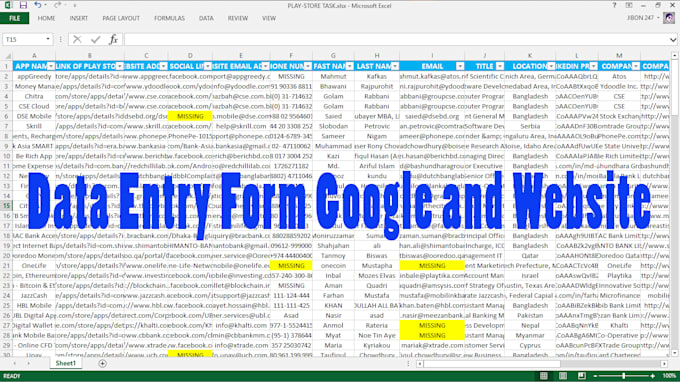Click the user avatar picture

(x=669, y=18)
